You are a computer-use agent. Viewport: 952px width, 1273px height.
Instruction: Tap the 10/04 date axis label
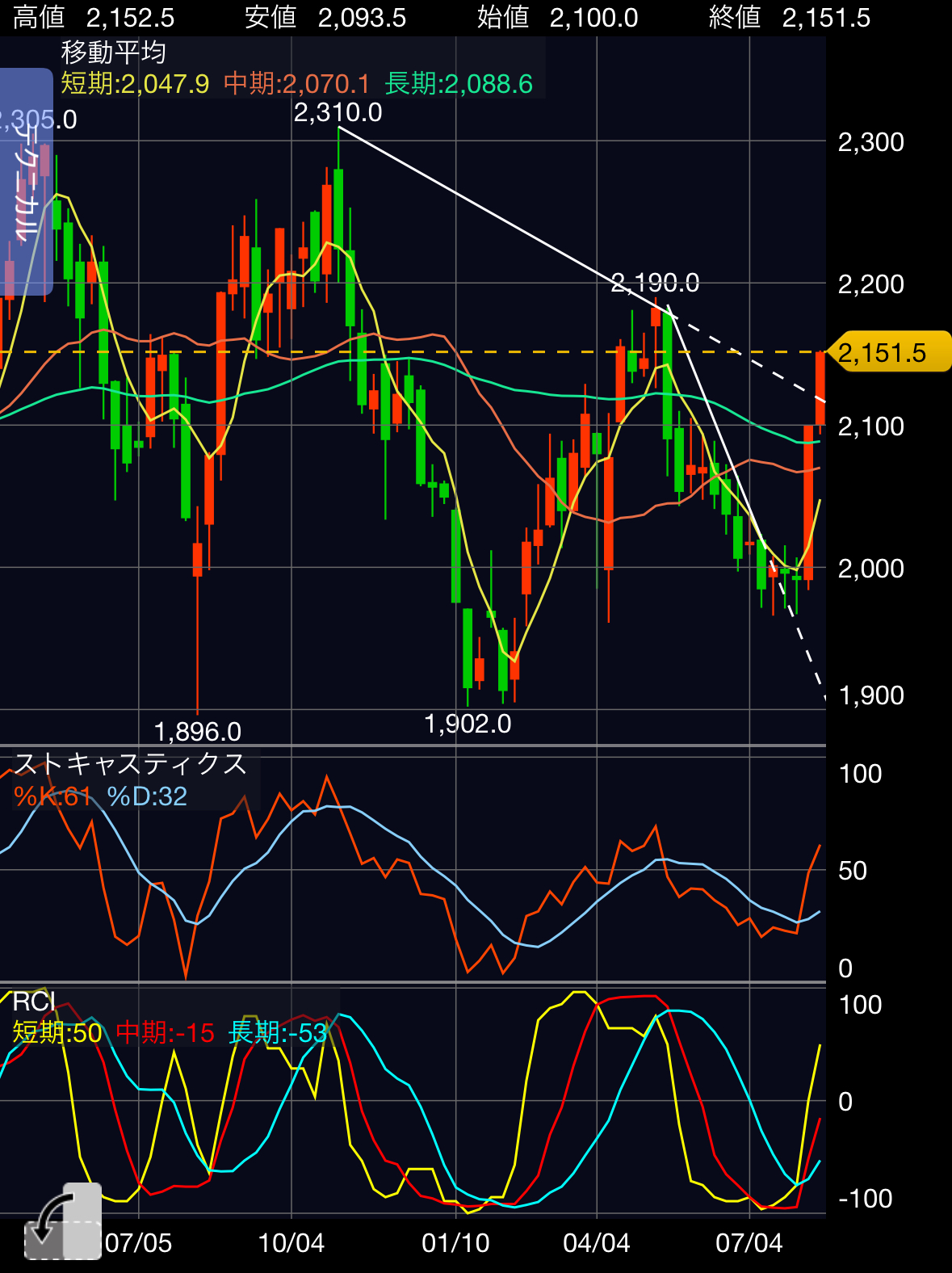click(x=291, y=1242)
